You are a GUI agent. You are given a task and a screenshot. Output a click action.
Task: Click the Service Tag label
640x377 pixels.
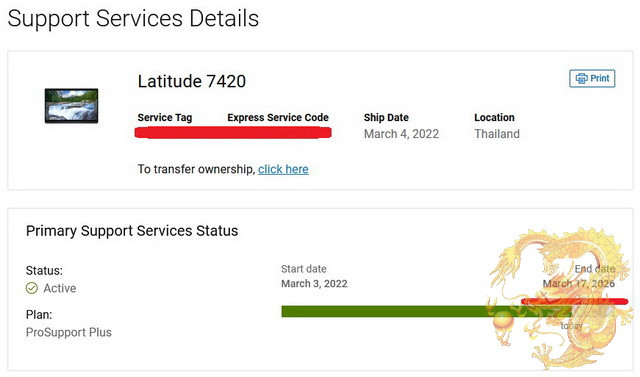(164, 118)
